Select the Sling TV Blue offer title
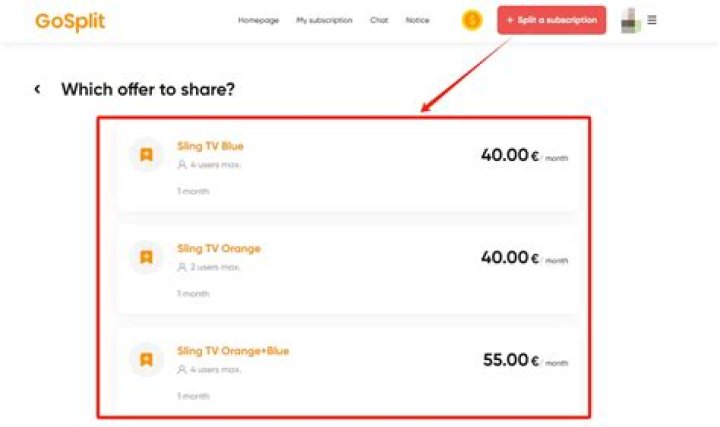The height and width of the screenshot is (427, 720). click(x=210, y=146)
